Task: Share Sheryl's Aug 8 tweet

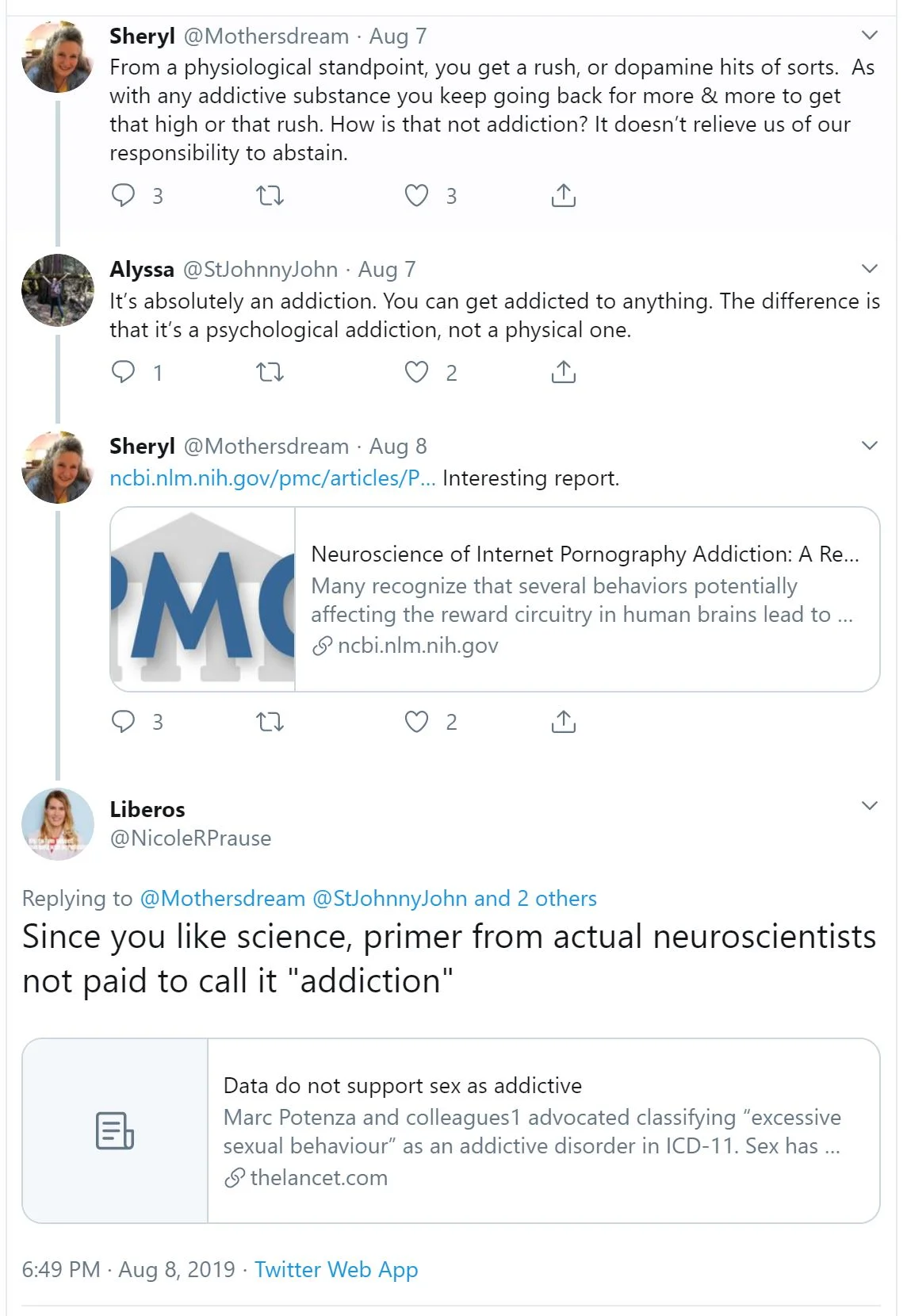Action: (563, 721)
